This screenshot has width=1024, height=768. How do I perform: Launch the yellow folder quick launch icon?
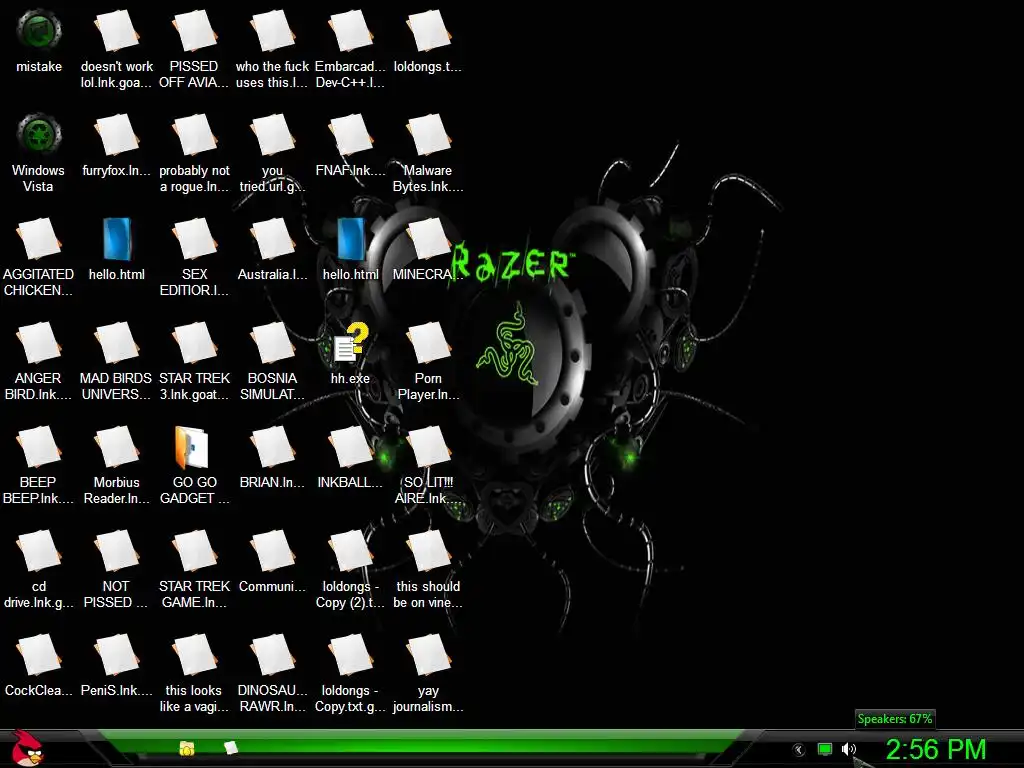click(187, 748)
